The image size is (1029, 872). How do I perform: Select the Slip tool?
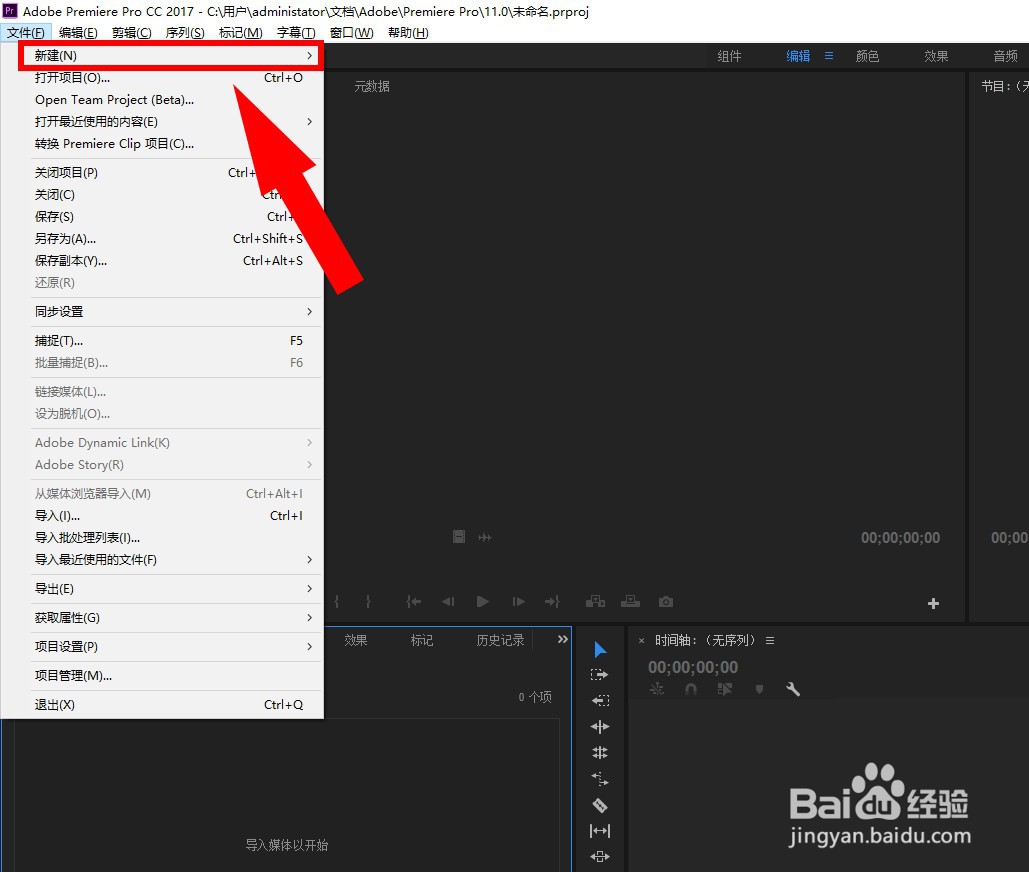[600, 831]
